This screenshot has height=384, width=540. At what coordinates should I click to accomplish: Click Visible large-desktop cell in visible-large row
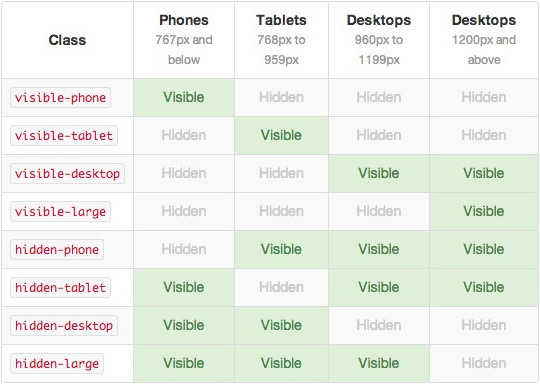pyautogui.click(x=484, y=211)
